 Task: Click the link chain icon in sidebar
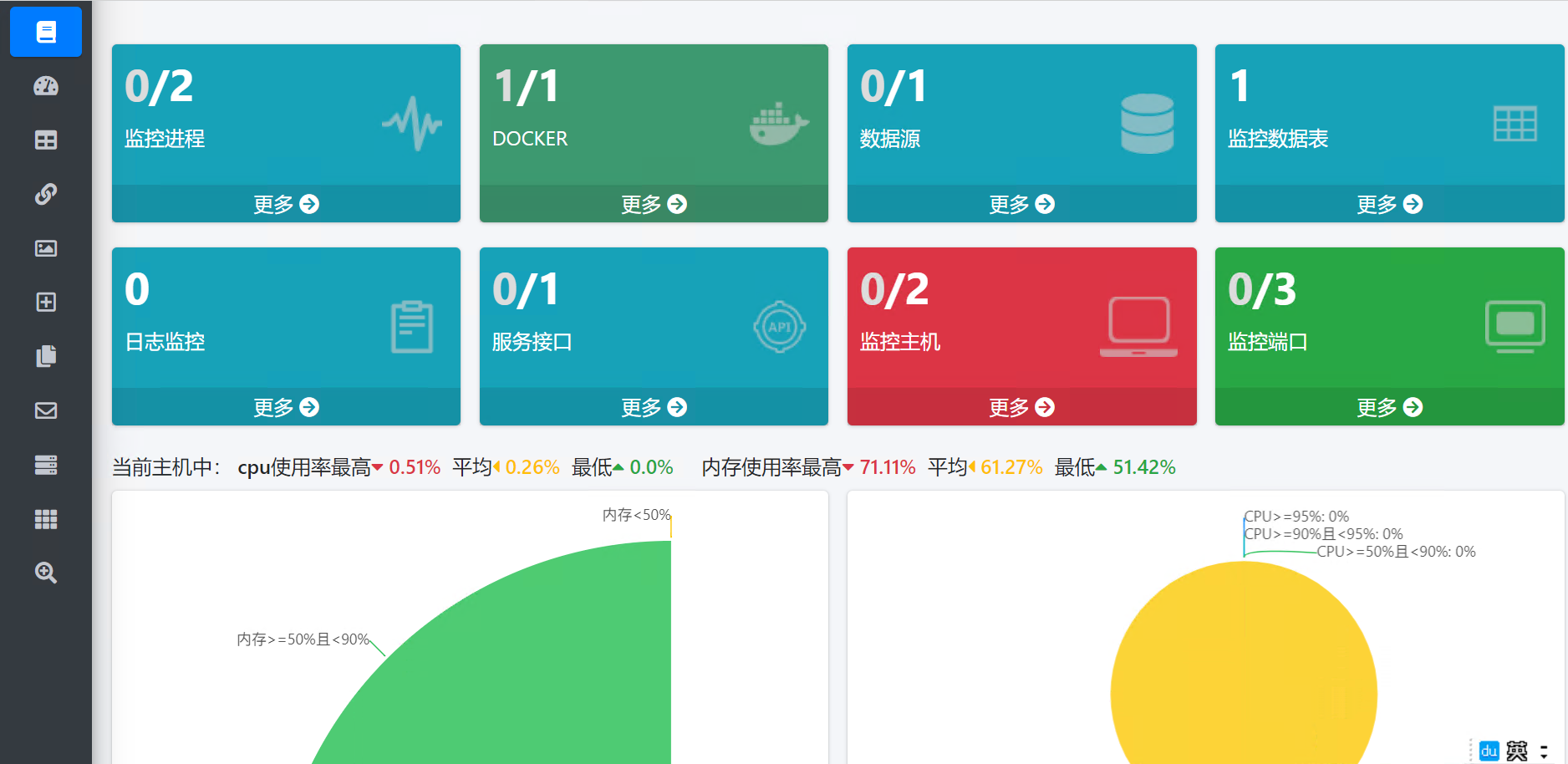(46, 194)
